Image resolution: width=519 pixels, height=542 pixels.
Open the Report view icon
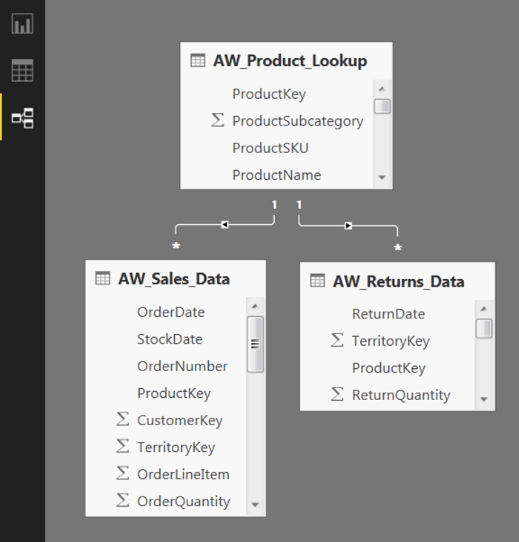click(22, 24)
